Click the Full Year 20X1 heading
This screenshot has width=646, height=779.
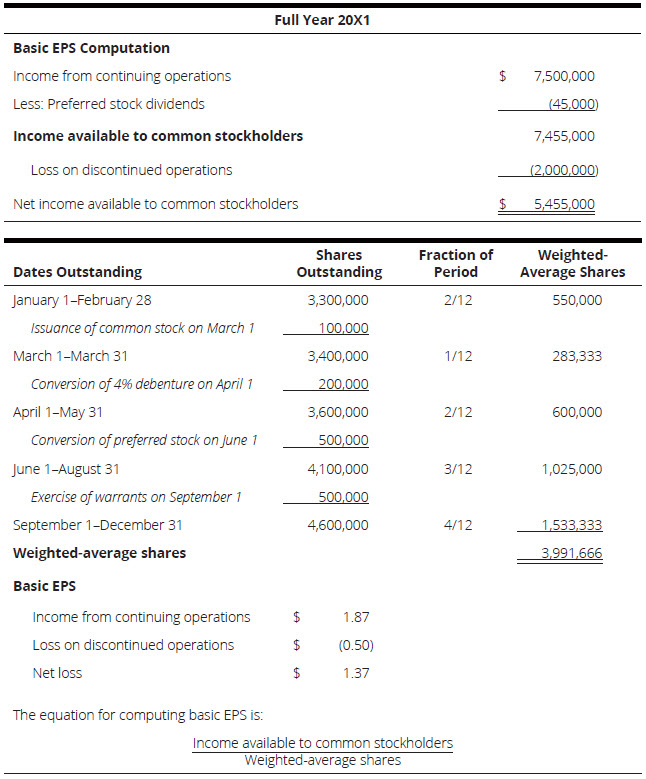[322, 19]
